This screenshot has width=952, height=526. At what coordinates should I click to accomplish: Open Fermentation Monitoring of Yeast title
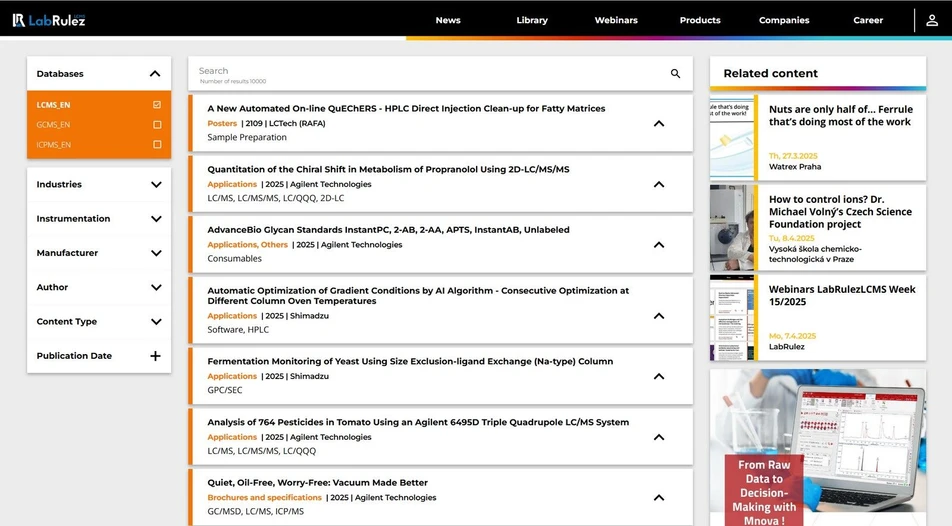[x=410, y=361]
